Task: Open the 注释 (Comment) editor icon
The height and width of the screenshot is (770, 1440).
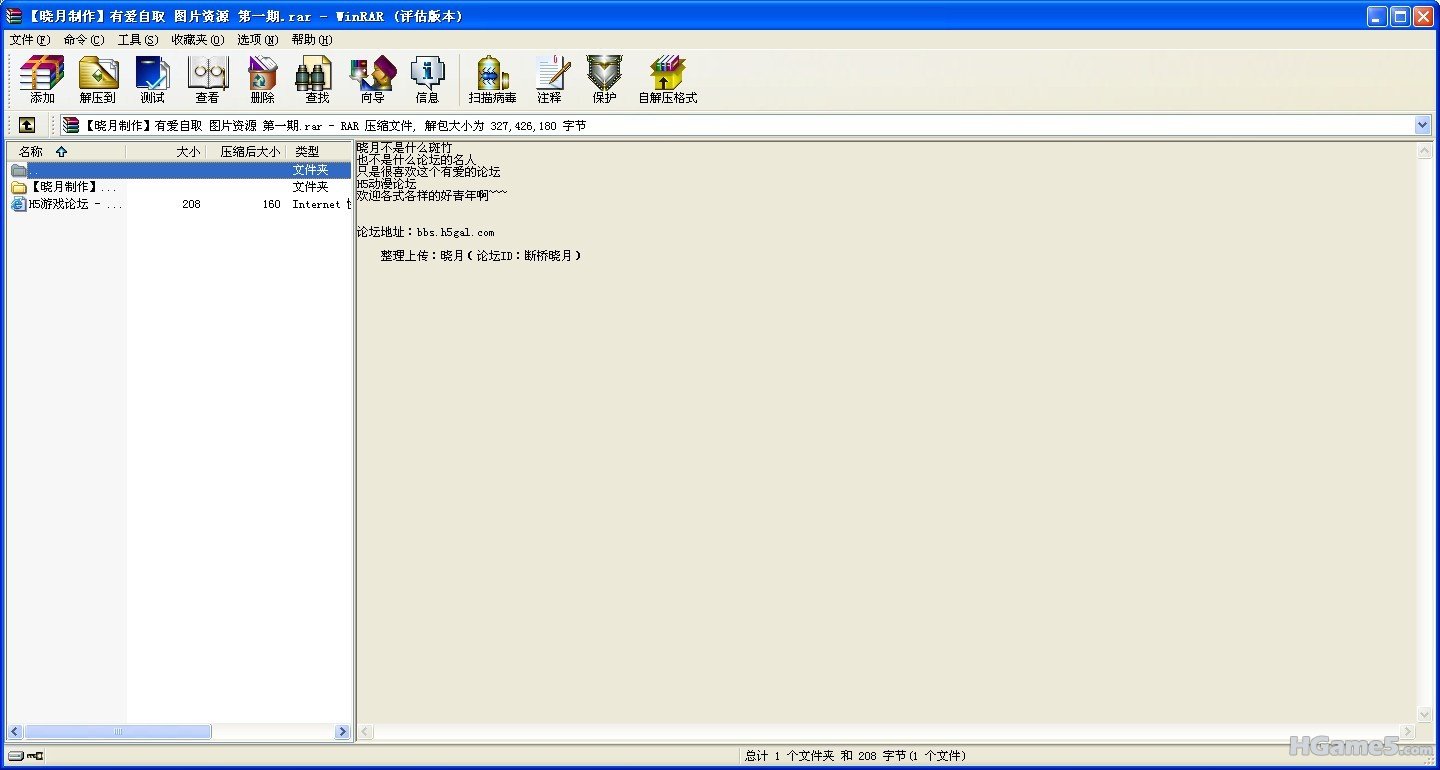Action: pyautogui.click(x=549, y=79)
